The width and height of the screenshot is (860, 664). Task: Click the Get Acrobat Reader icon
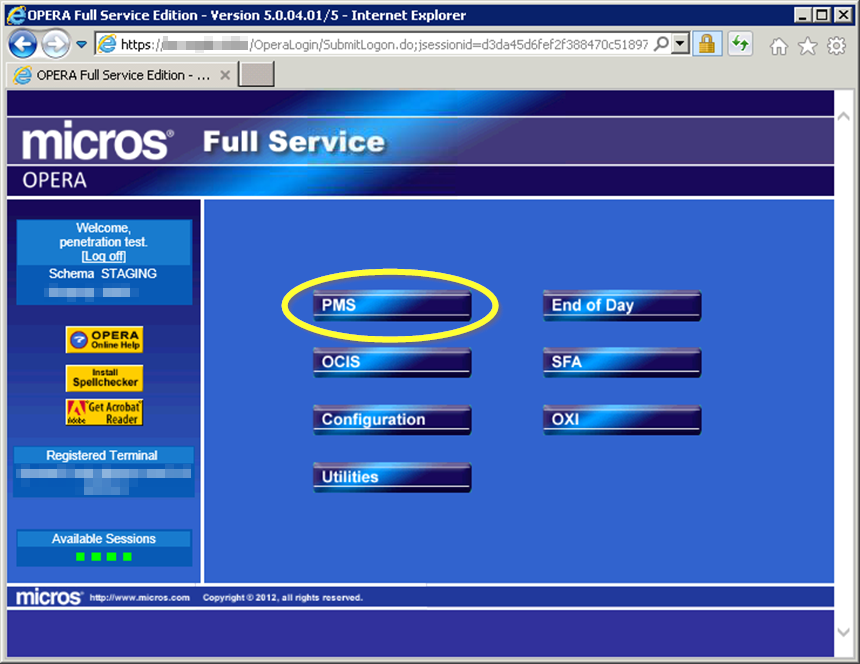(104, 413)
